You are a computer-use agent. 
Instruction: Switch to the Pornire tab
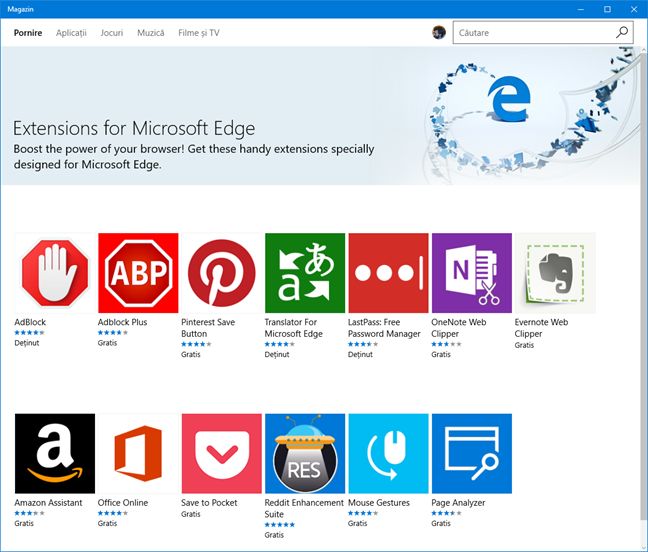coord(28,33)
